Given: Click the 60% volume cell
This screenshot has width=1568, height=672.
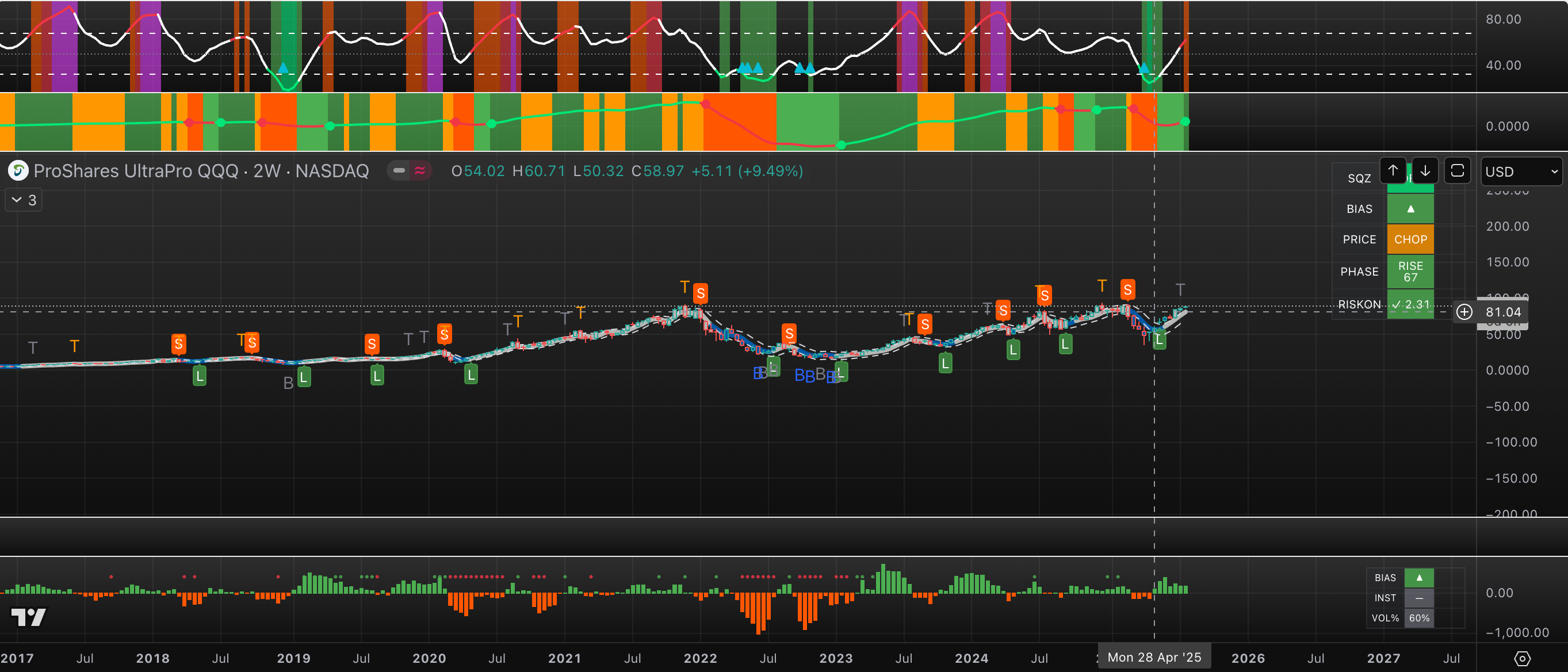Looking at the screenshot, I should tap(1419, 618).
